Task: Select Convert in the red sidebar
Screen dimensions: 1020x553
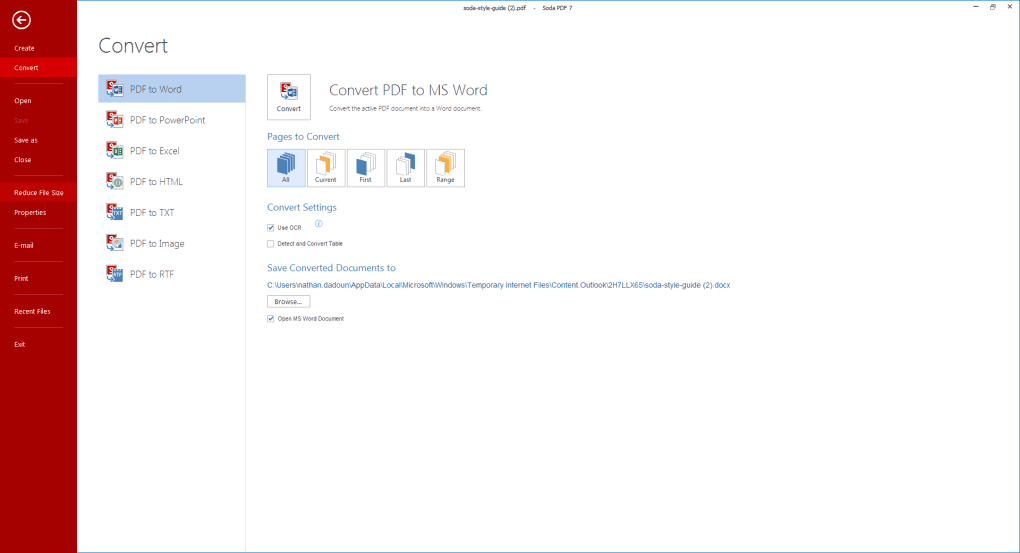Action: click(38, 68)
